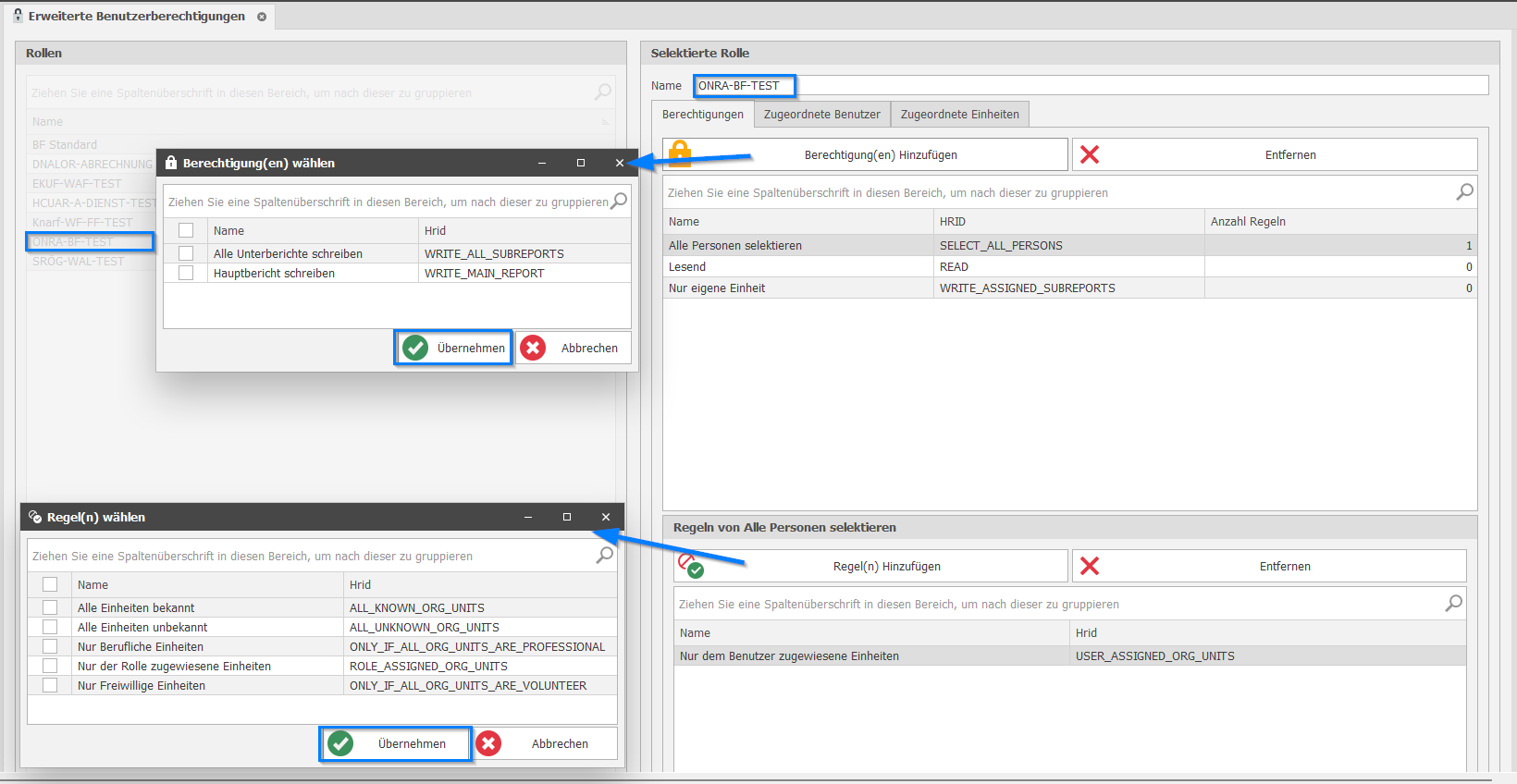1517x784 pixels.
Task: Click the rule icon beside Regel(n) Hinzufügen
Action: (x=690, y=566)
